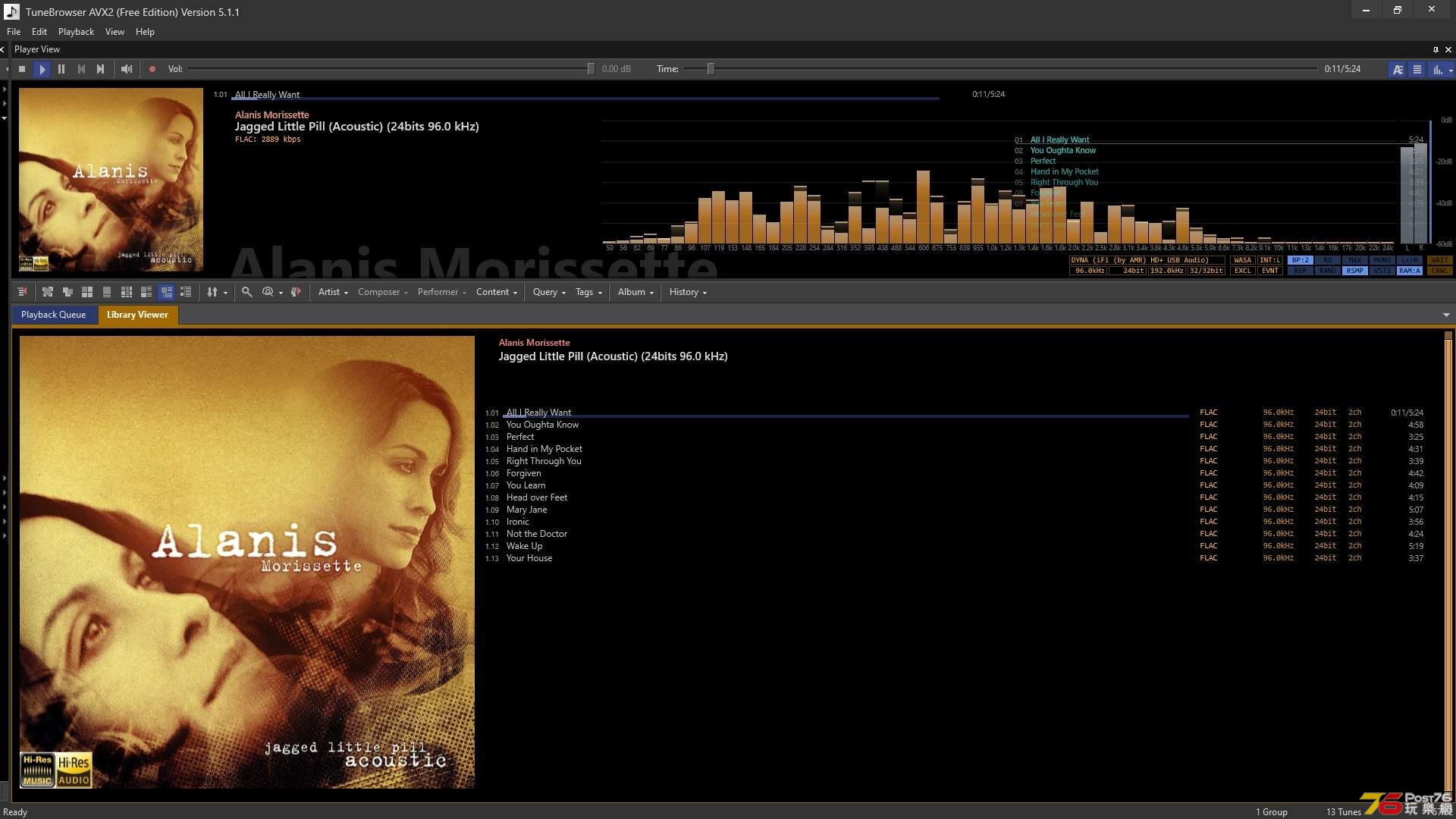Open the Artist dropdown

click(x=333, y=292)
